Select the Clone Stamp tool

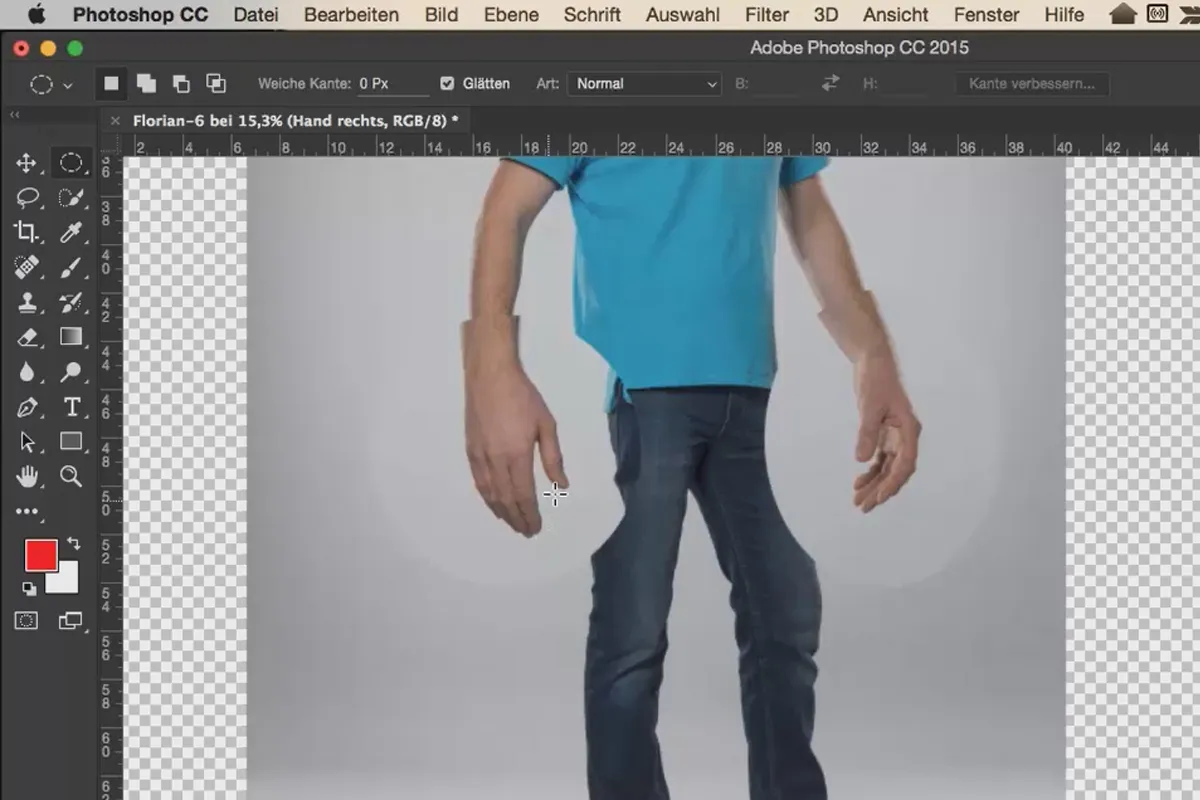[27, 302]
